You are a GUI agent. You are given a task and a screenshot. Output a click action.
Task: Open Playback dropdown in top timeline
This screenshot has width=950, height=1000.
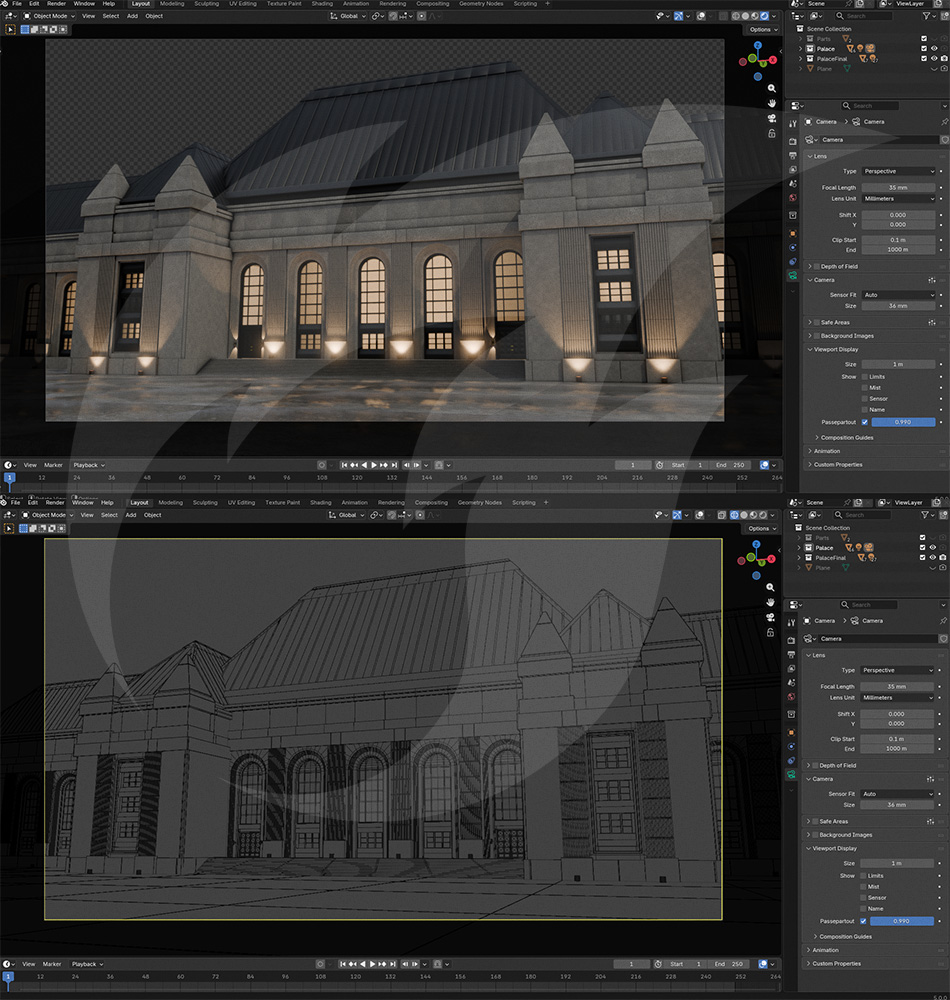(88, 465)
